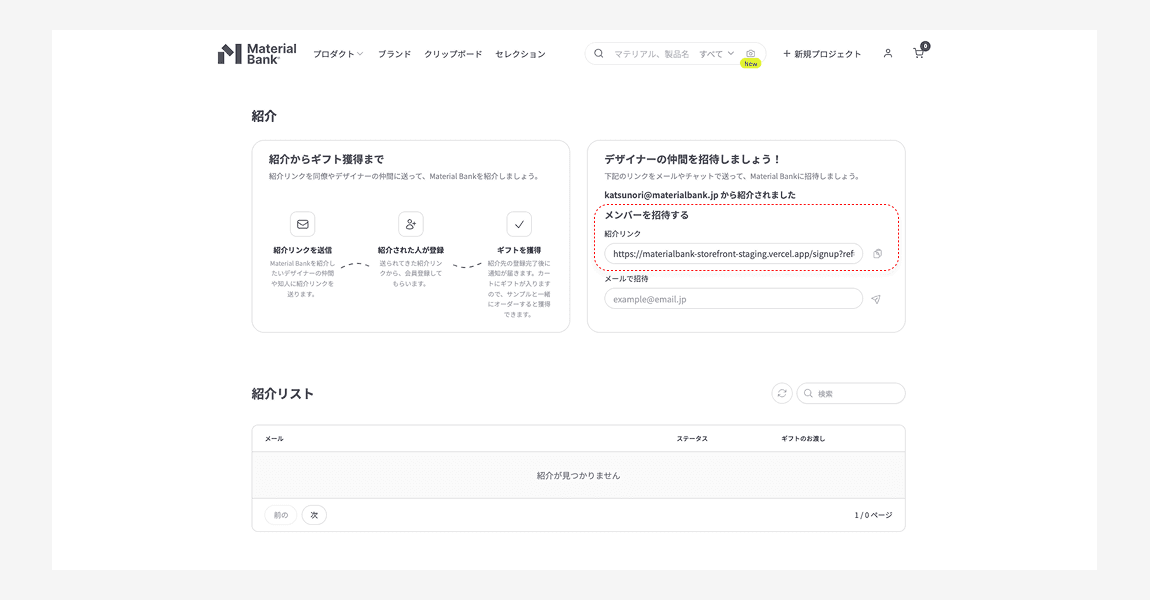Click the 新規プロジェクト button
The image size is (1150, 600).
821,54
